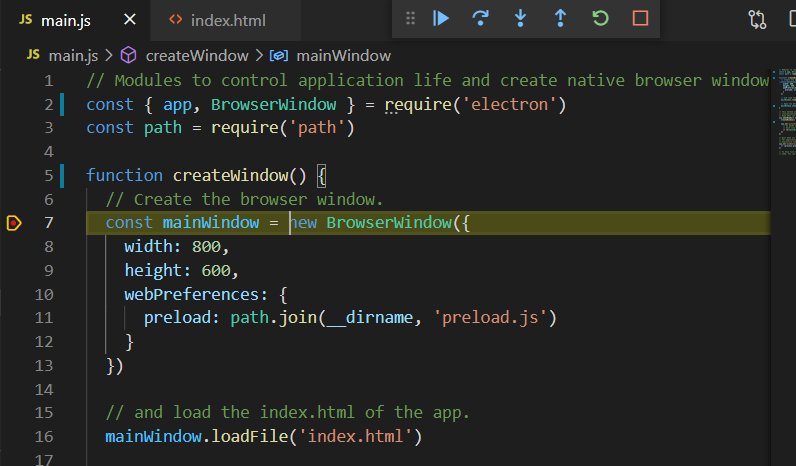This screenshot has width=796, height=466.
Task: Close the main.js tab
Action: pos(130,20)
